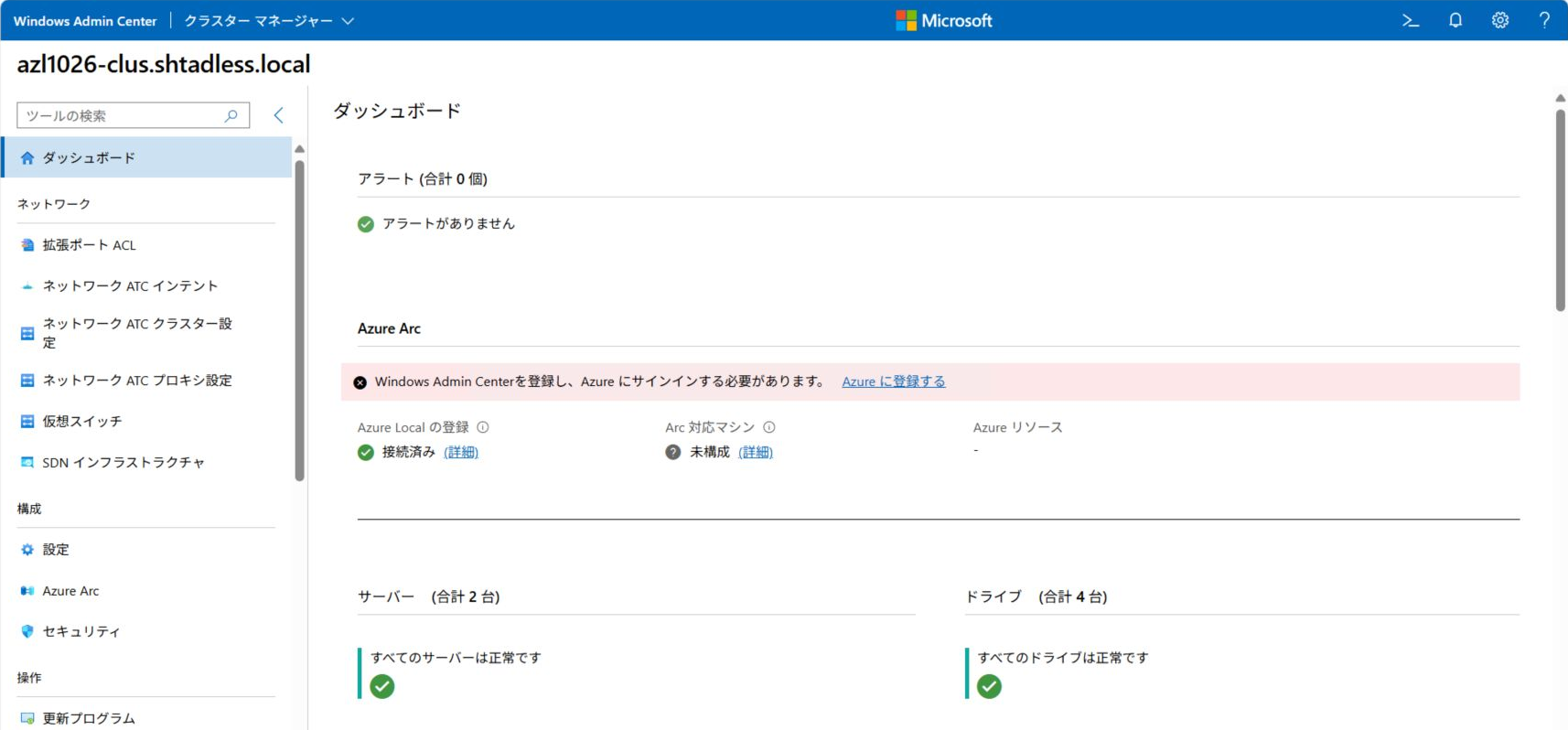Select ダッシュボード in the sidebar
1568x730 pixels.
click(x=147, y=157)
